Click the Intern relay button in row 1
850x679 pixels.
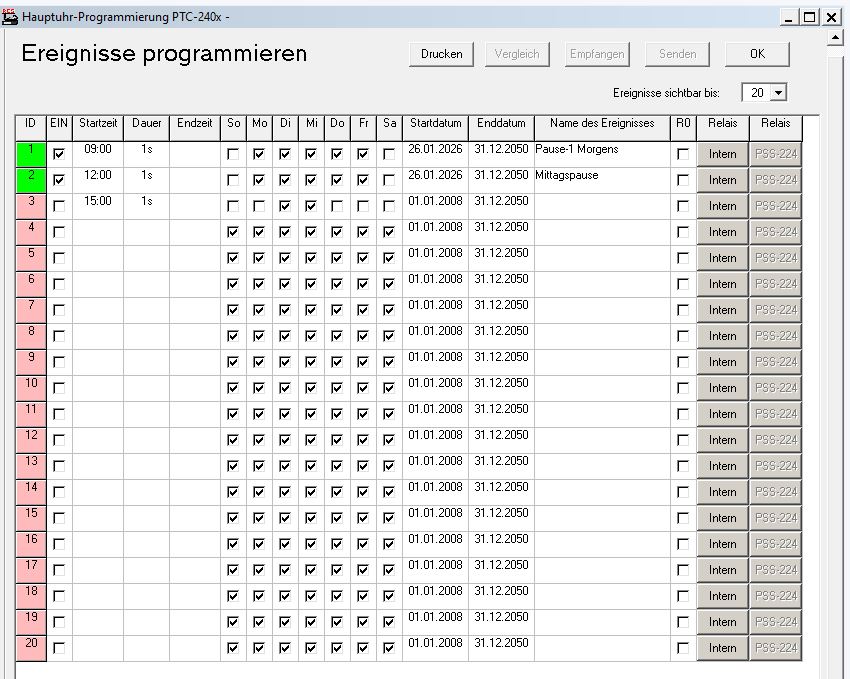click(x=722, y=154)
